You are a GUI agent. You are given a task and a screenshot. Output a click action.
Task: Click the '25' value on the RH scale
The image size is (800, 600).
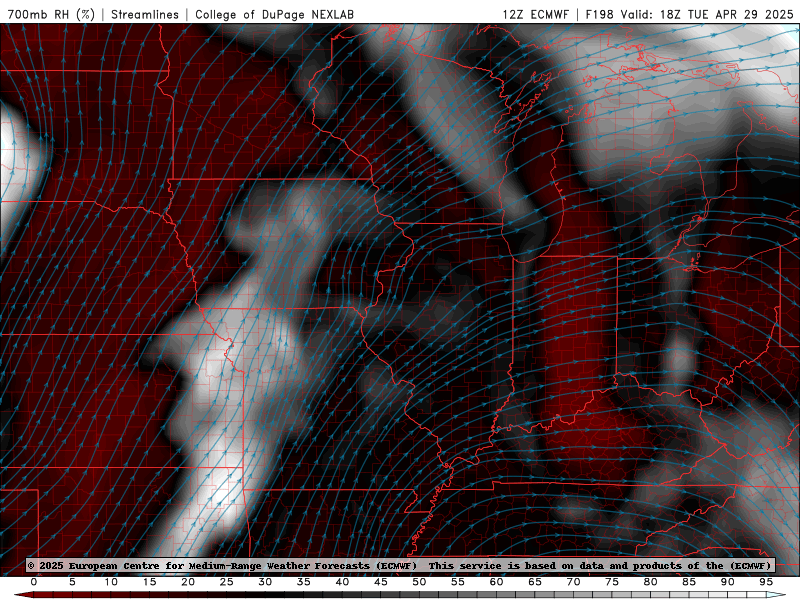coord(227,582)
